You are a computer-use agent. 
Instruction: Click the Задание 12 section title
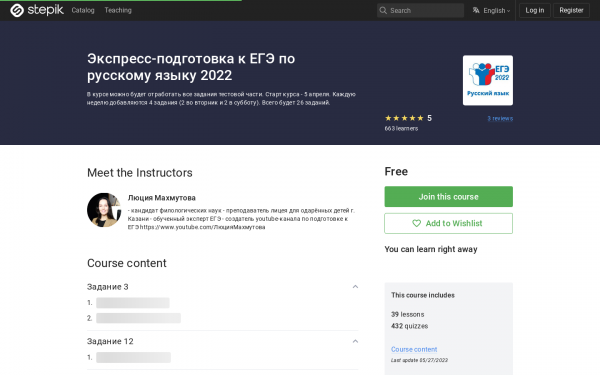pos(110,341)
